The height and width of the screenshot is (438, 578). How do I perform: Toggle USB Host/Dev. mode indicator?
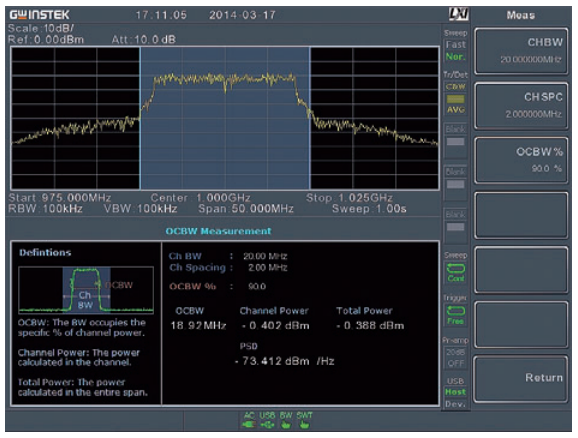pos(456,398)
